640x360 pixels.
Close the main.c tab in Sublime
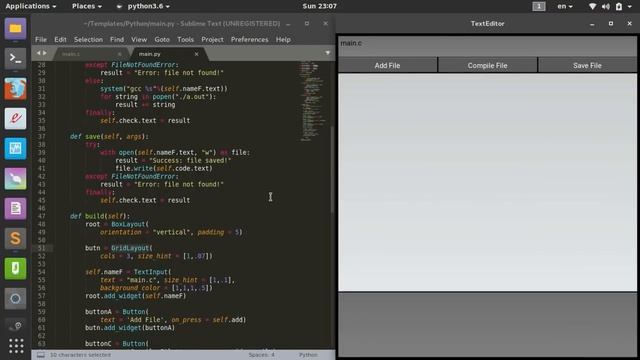[x=119, y=54]
